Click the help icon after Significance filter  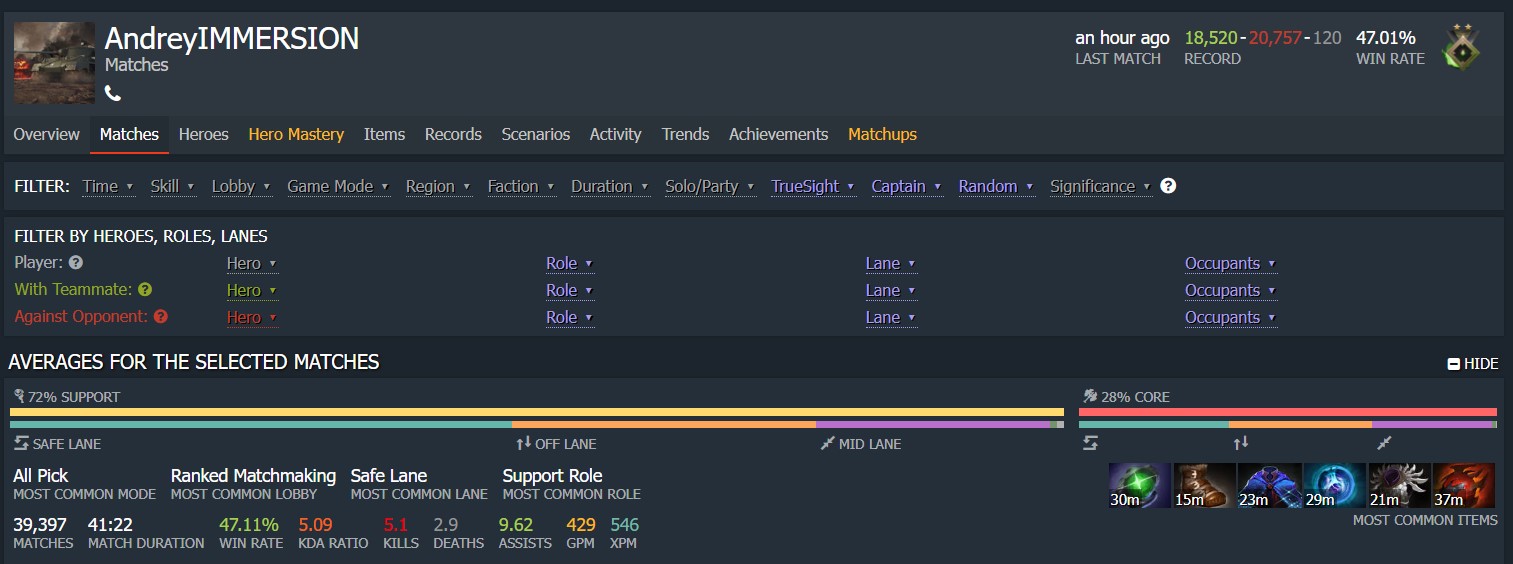pyautogui.click(x=1168, y=186)
